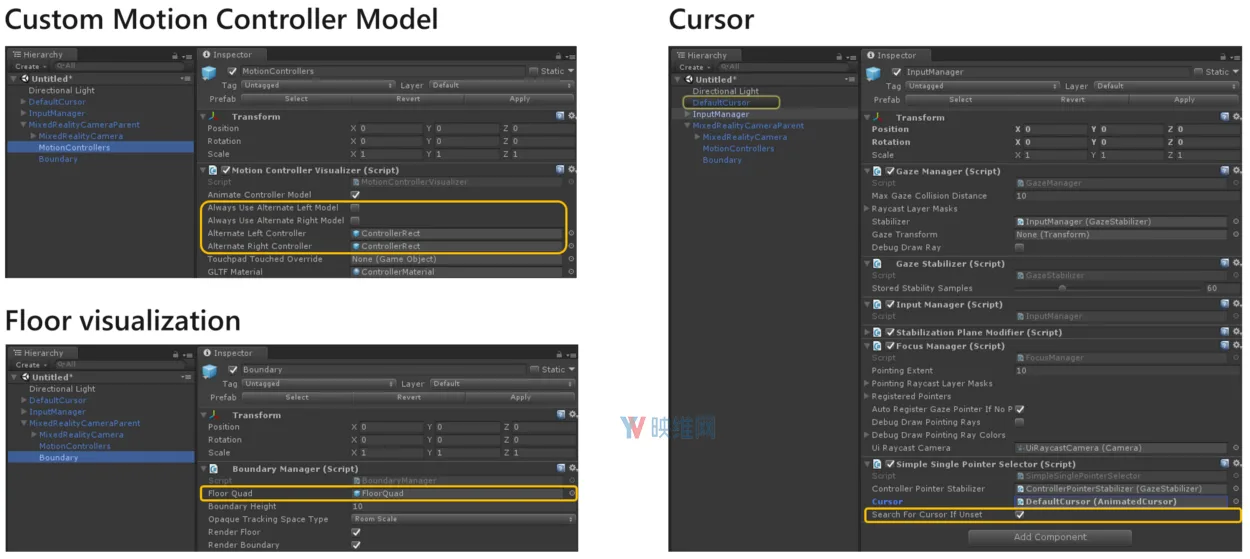The image size is (1250, 559).
Task: Click object picker beside Alternate Left Controller
Action: click(x=571, y=233)
